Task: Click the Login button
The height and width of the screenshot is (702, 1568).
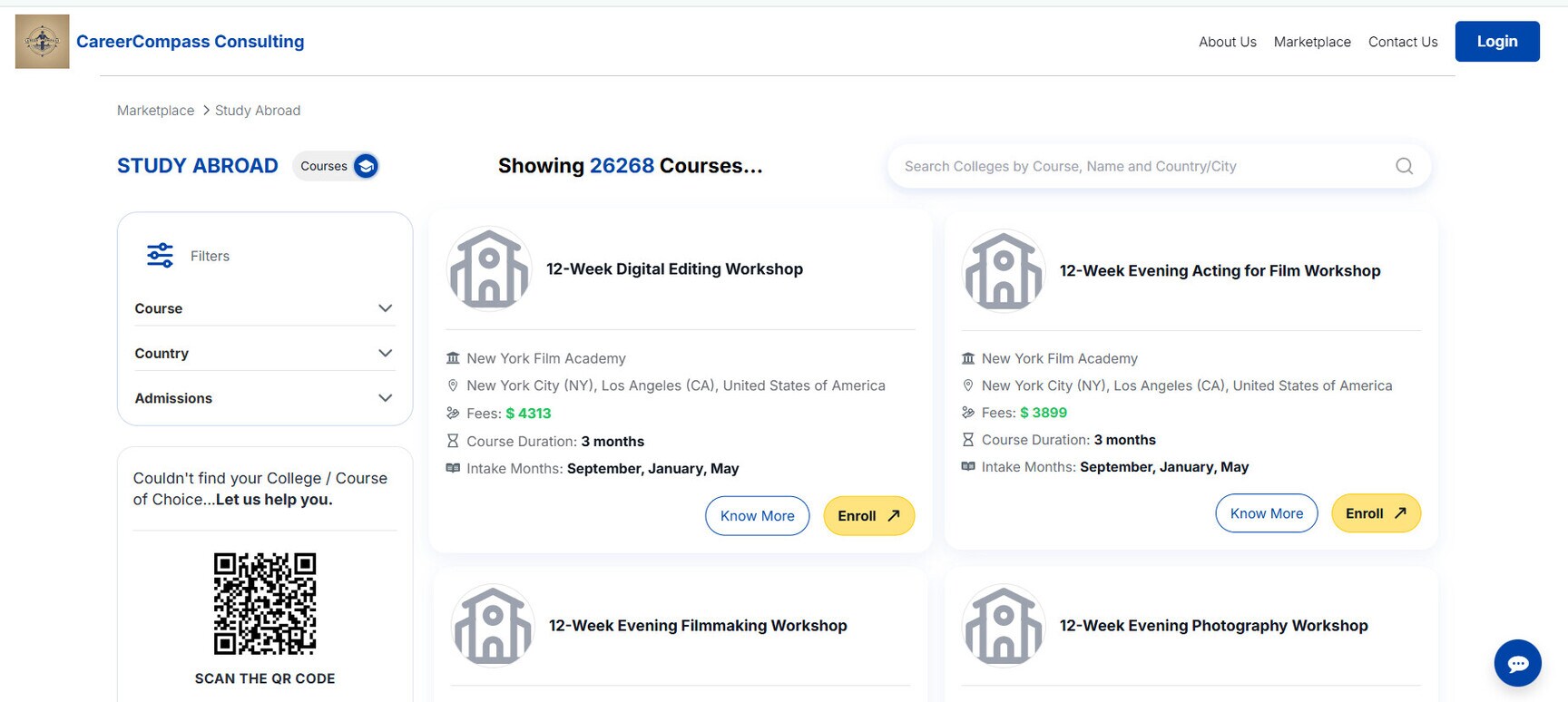Action: coord(1497,42)
